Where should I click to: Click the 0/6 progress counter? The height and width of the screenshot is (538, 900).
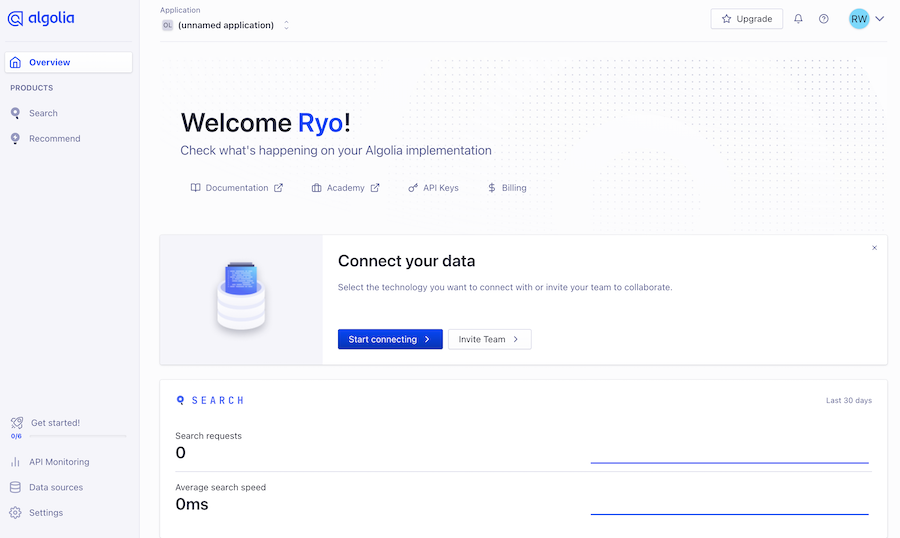[x=16, y=436]
